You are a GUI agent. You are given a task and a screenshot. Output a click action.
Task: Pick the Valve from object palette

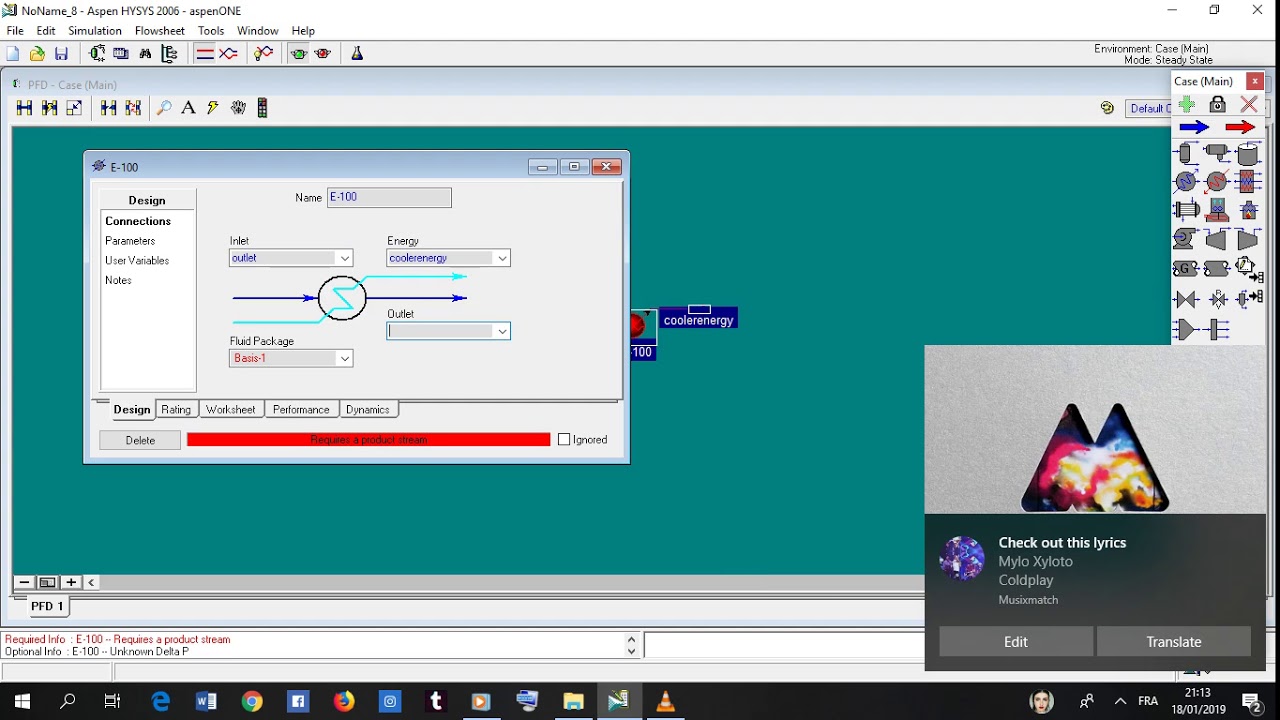click(x=1186, y=299)
